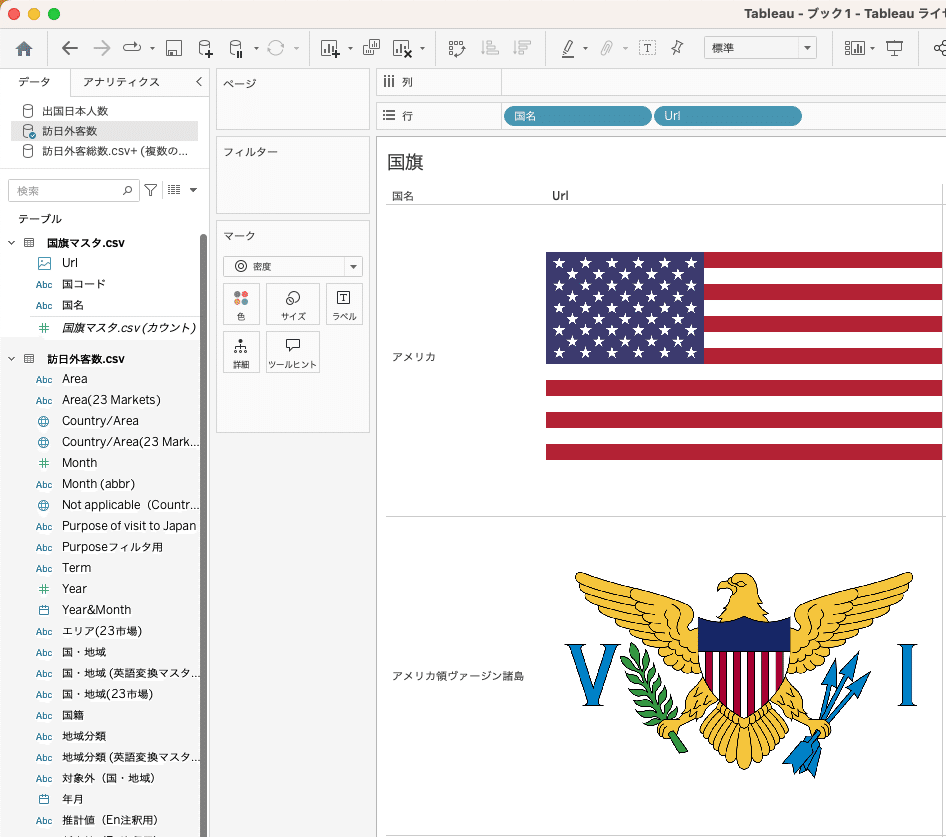Open highlight dropdown arrow
The width and height of the screenshot is (946, 837).
tap(585, 48)
